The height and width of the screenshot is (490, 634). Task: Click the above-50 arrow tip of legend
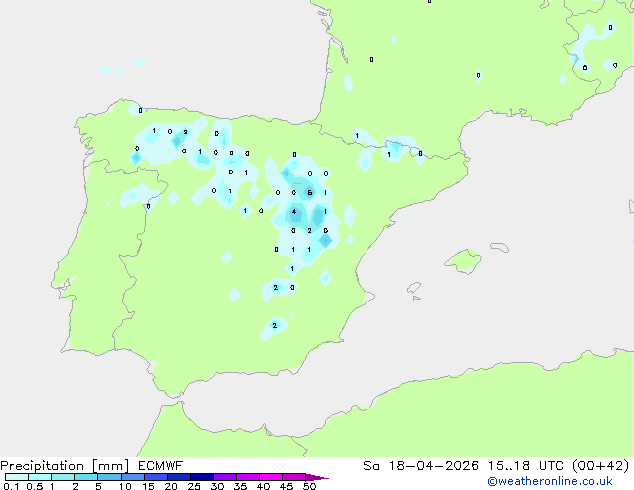(x=317, y=477)
